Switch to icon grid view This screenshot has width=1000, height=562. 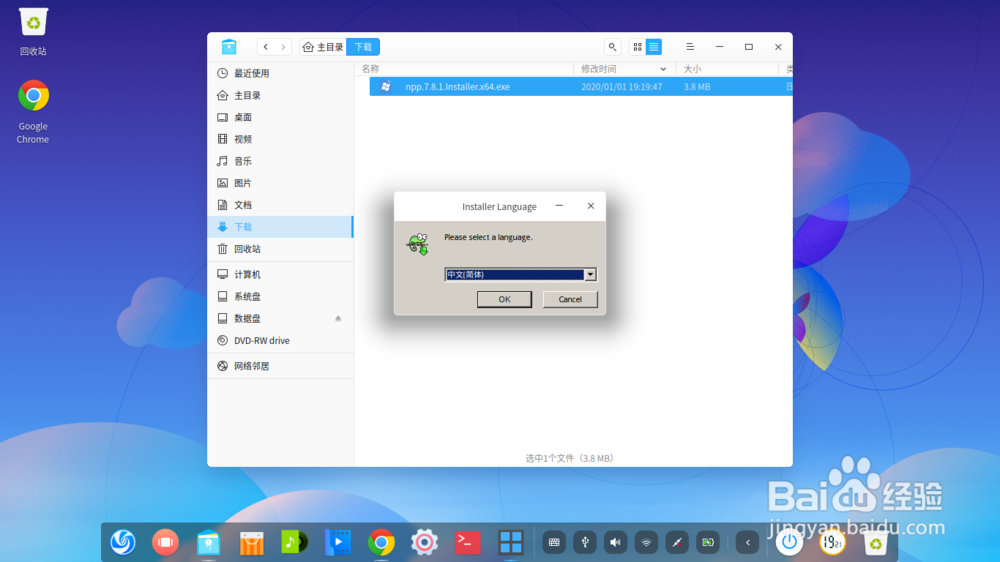pos(637,47)
